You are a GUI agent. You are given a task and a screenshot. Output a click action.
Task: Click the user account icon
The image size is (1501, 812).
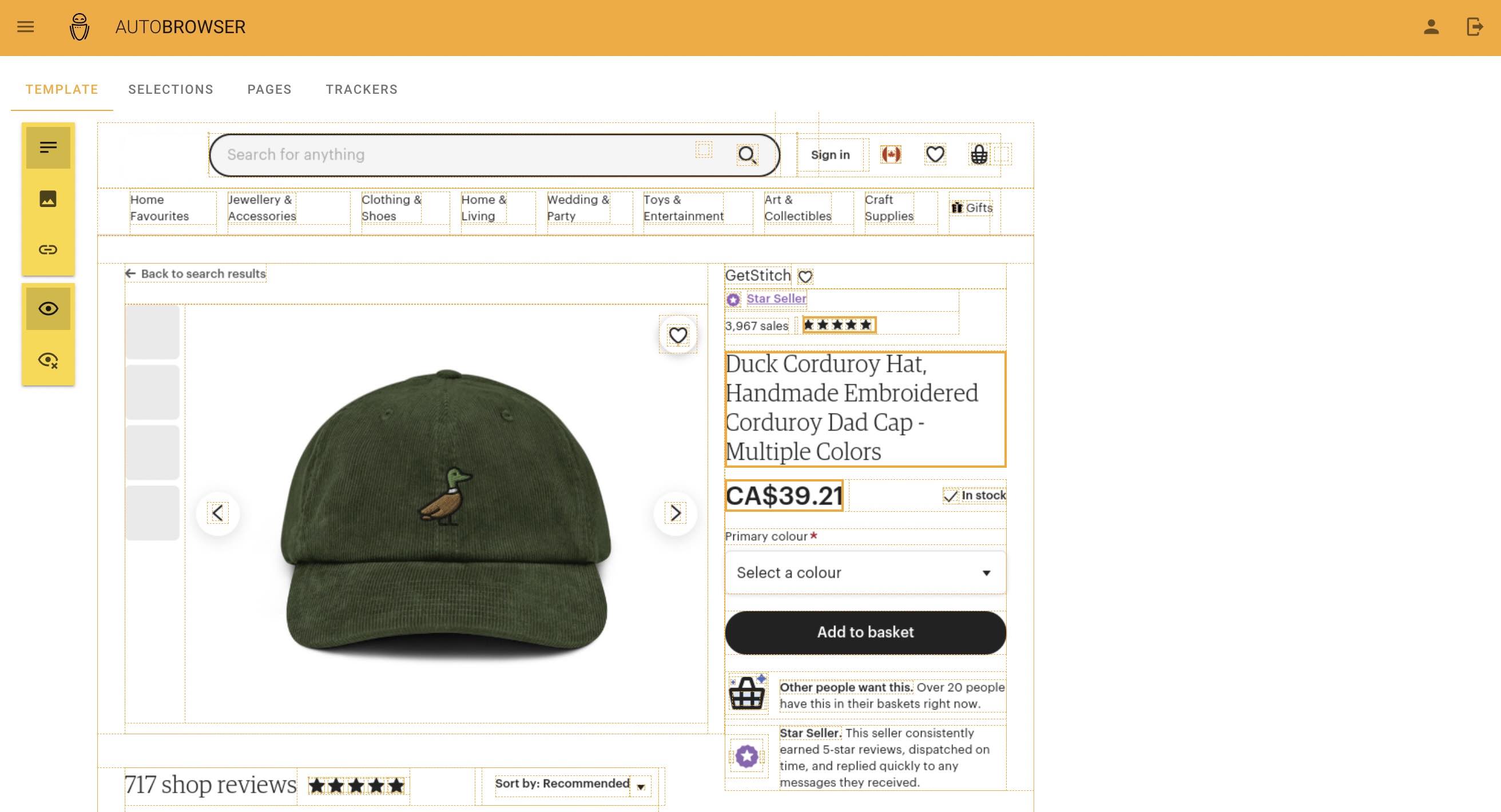click(1431, 27)
